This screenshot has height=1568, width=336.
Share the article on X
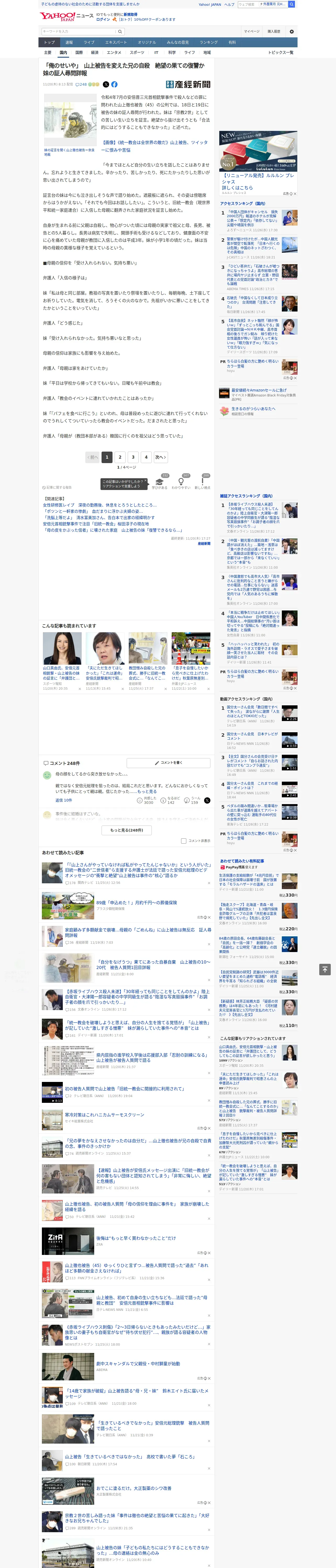(x=106, y=85)
